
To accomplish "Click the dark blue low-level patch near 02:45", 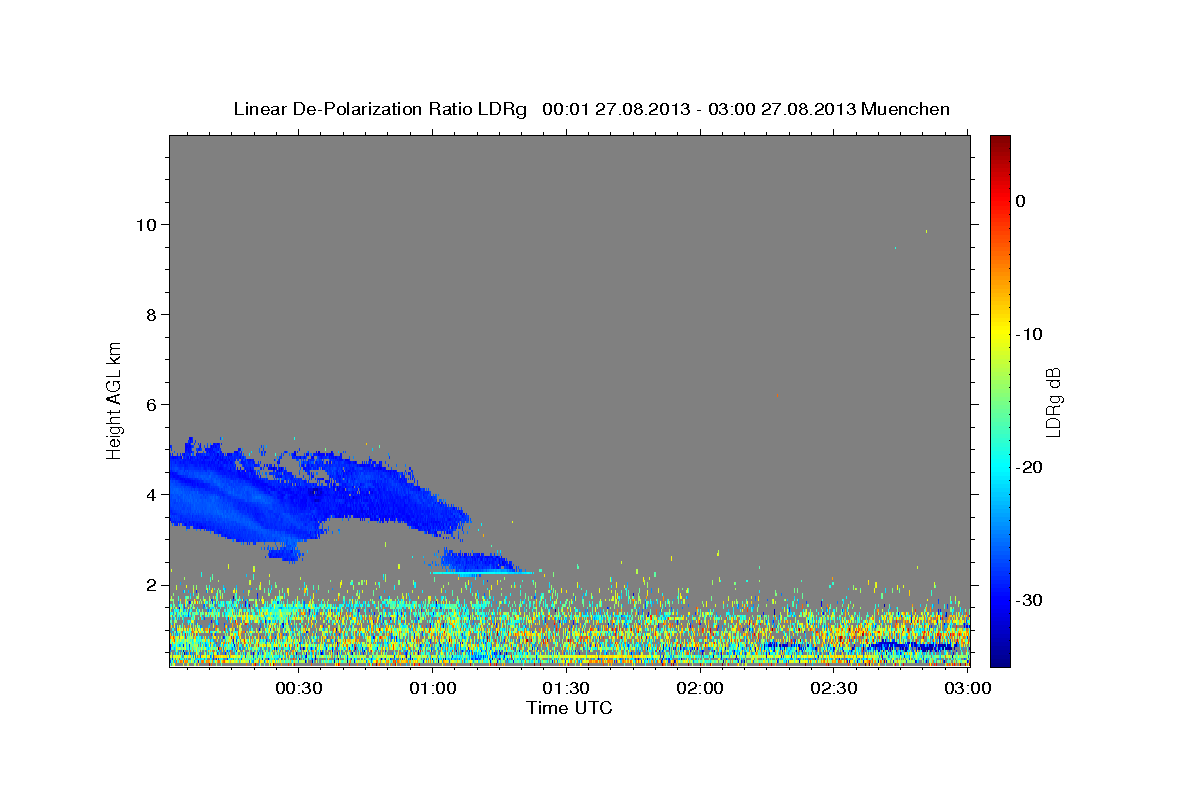I will click(x=912, y=647).
